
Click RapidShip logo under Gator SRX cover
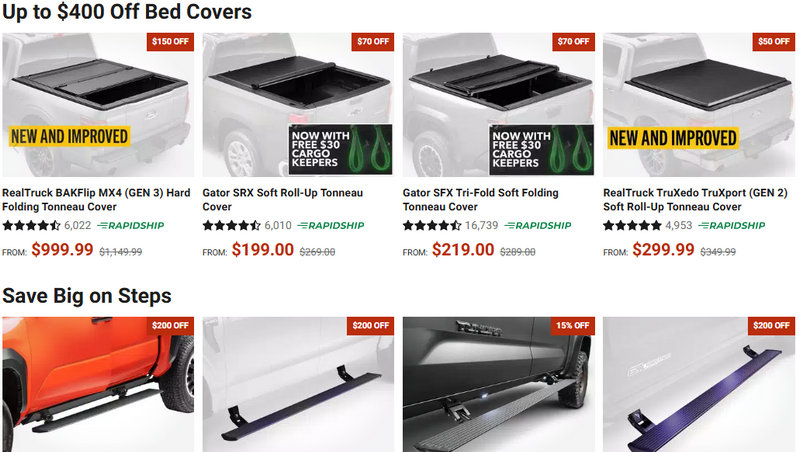point(331,225)
